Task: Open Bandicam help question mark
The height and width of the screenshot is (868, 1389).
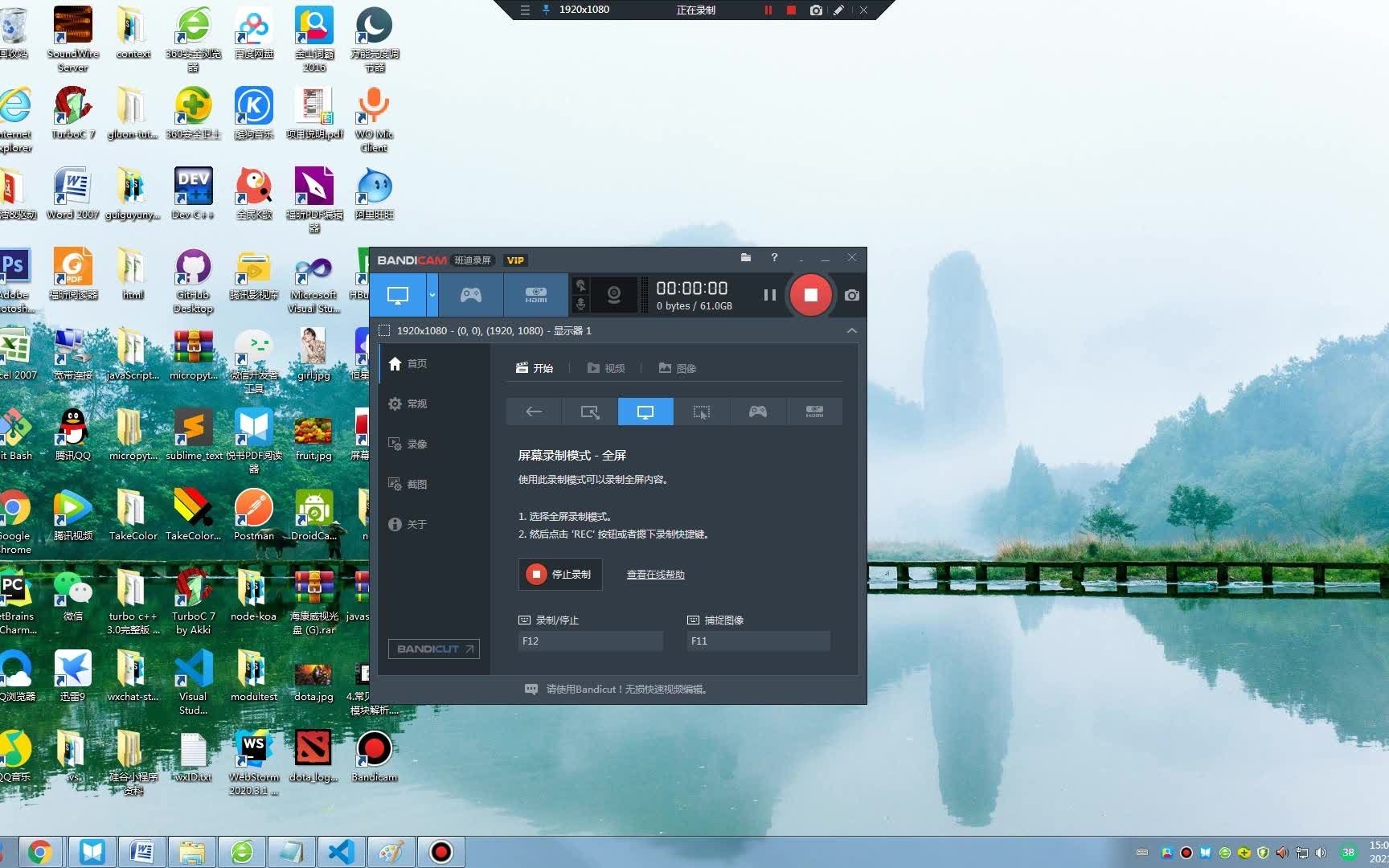Action: 774,257
